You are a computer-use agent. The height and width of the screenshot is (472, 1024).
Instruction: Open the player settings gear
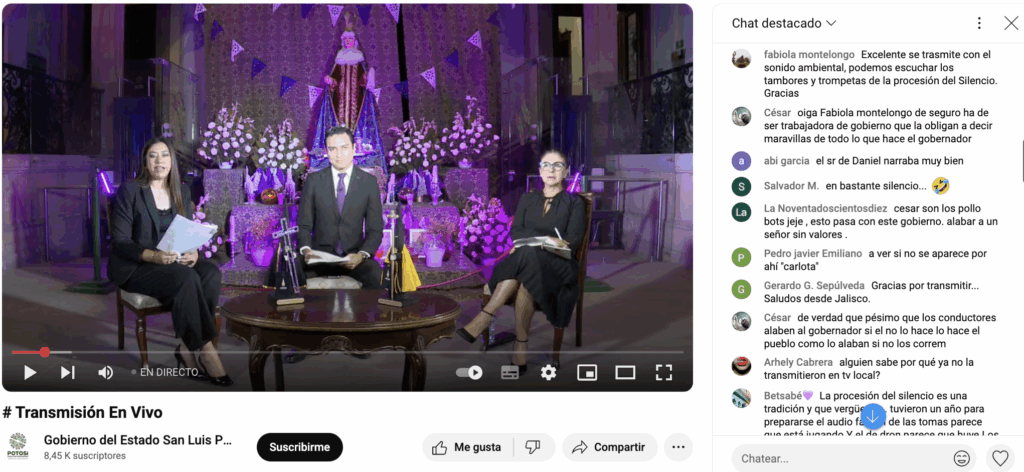coord(549,372)
